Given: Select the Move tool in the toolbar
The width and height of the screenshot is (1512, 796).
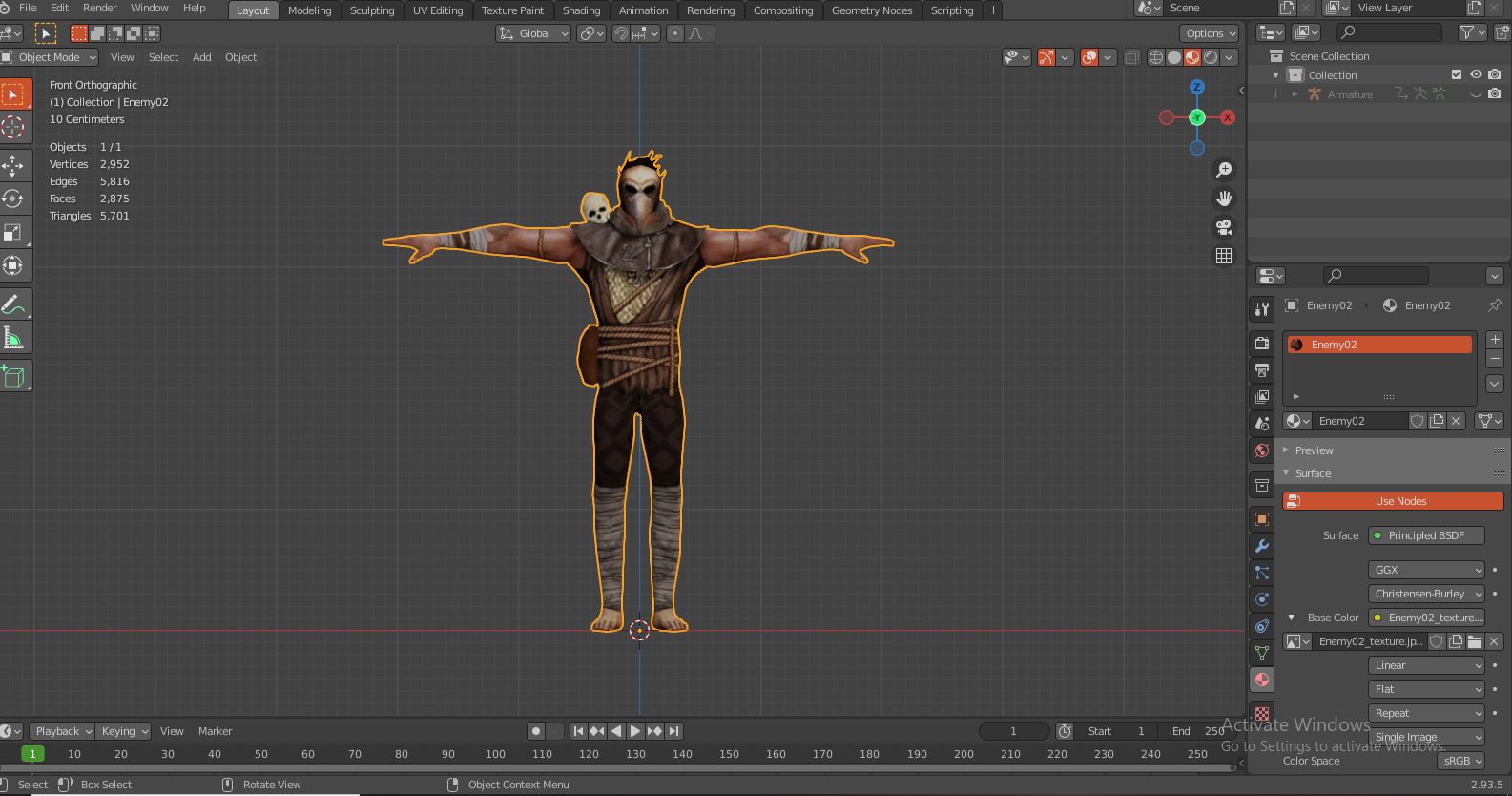Looking at the screenshot, I should [x=13, y=165].
